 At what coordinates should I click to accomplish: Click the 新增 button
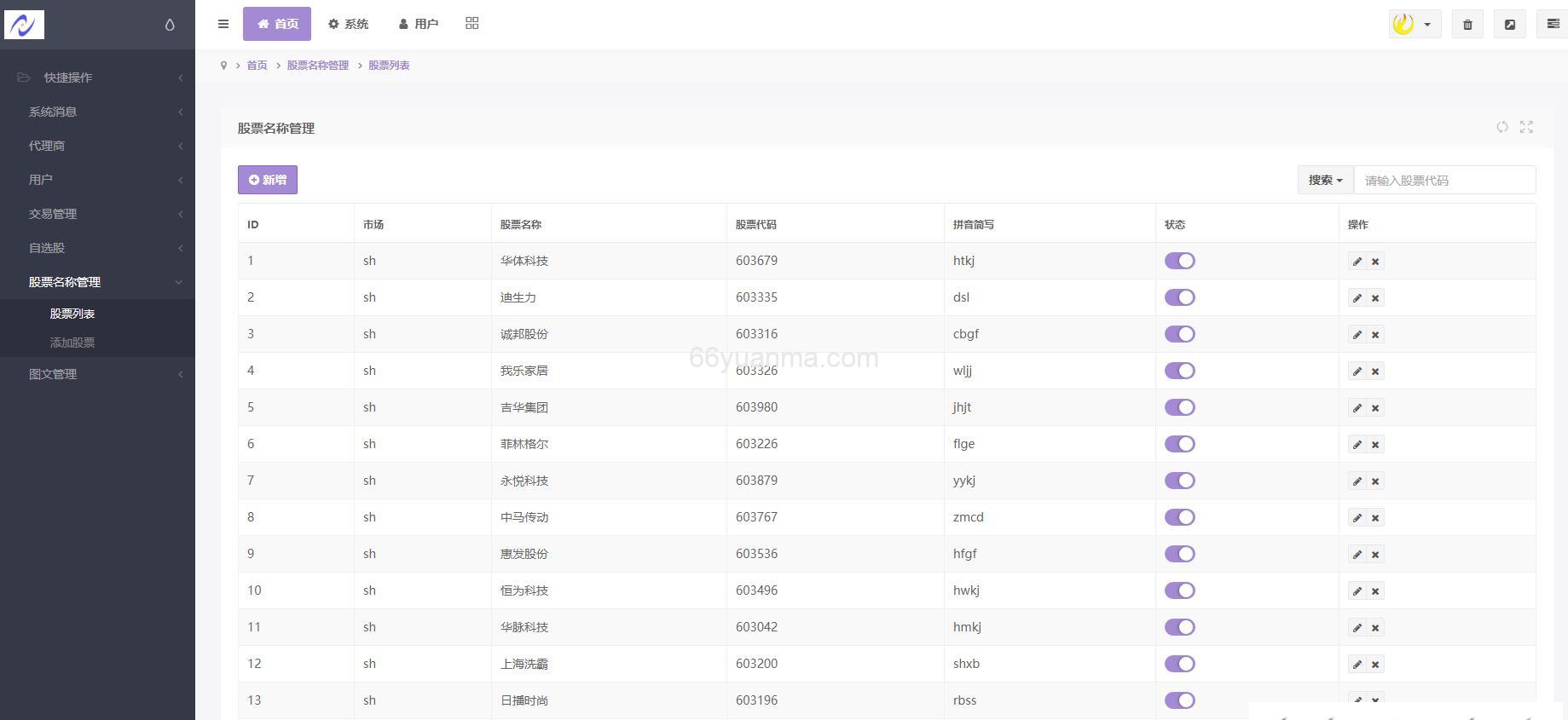pyautogui.click(x=268, y=180)
